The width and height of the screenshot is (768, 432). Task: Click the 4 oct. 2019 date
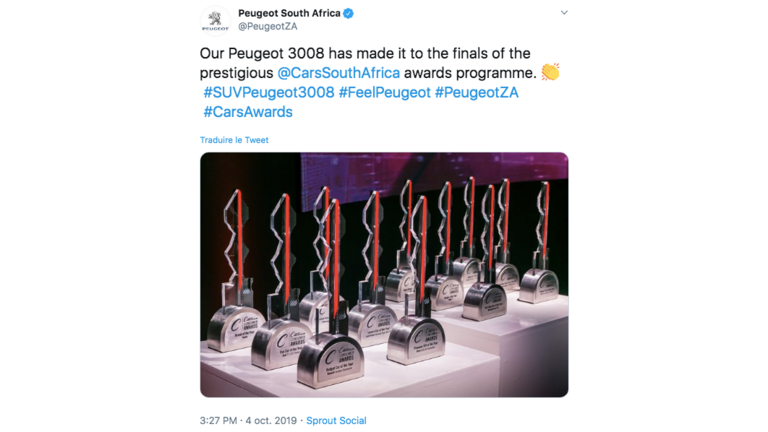point(272,421)
